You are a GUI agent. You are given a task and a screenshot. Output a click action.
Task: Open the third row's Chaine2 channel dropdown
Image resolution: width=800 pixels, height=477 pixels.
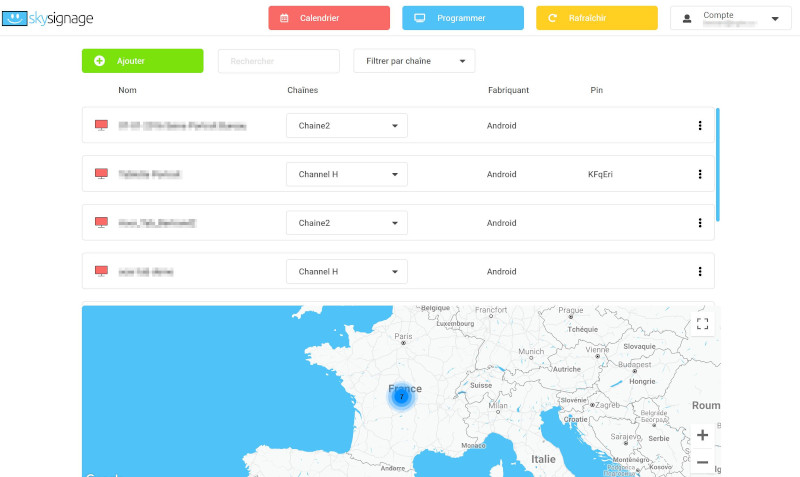347,223
